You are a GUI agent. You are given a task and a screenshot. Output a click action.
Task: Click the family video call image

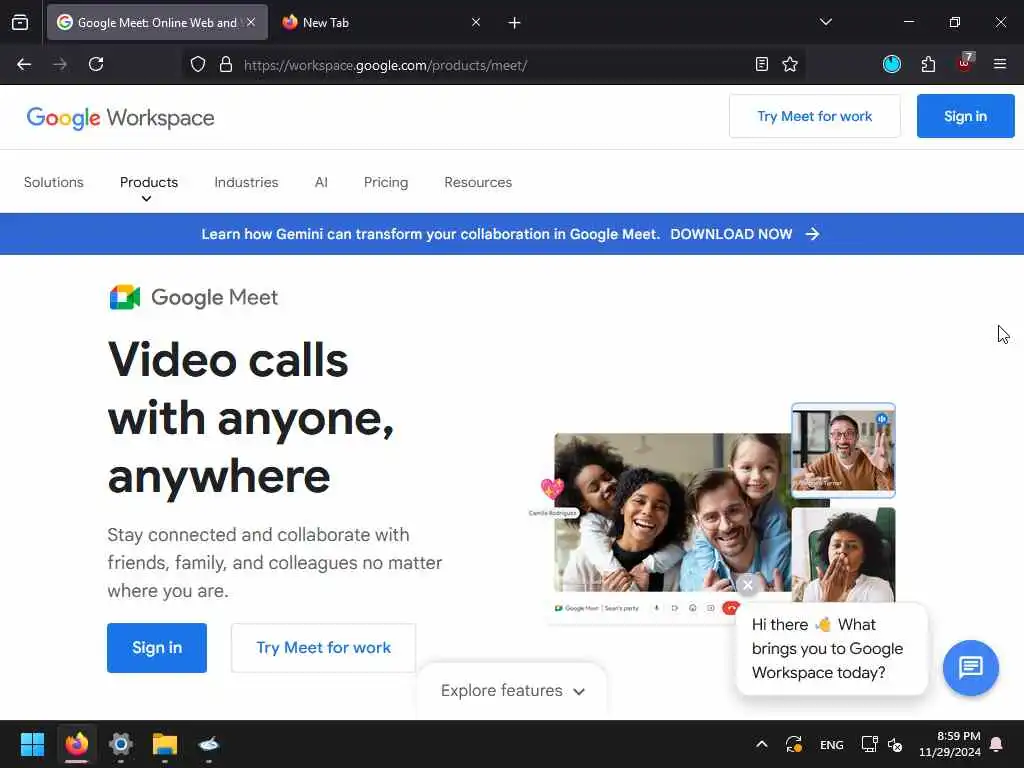[x=673, y=513]
